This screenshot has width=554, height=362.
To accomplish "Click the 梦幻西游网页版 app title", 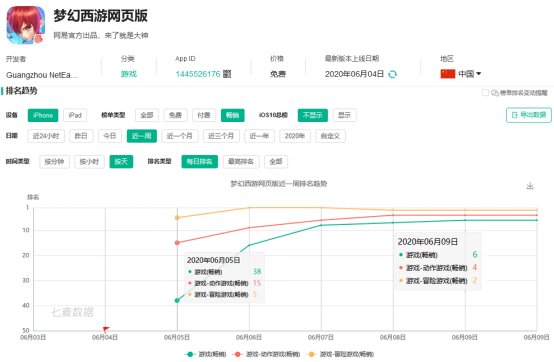I will click(x=100, y=16).
